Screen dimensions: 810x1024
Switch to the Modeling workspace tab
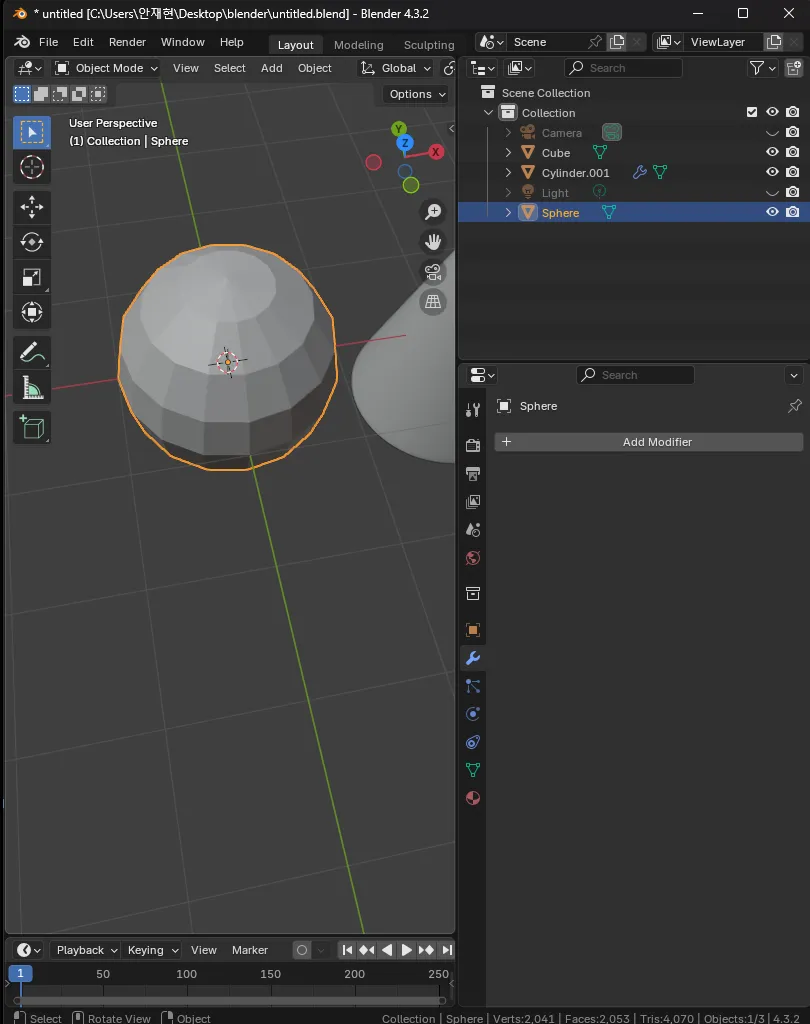click(x=359, y=45)
